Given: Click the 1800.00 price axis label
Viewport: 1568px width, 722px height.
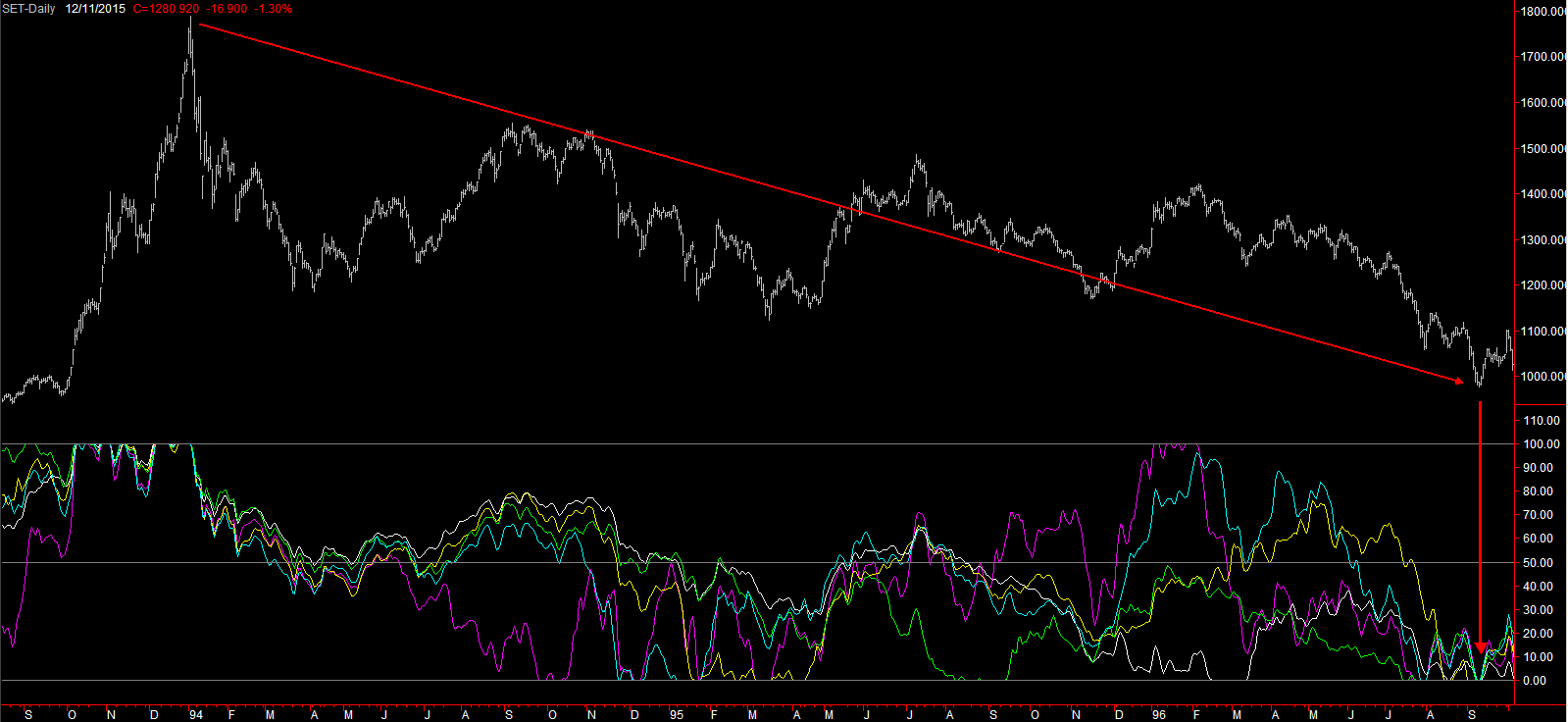Looking at the screenshot, I should (1543, 12).
